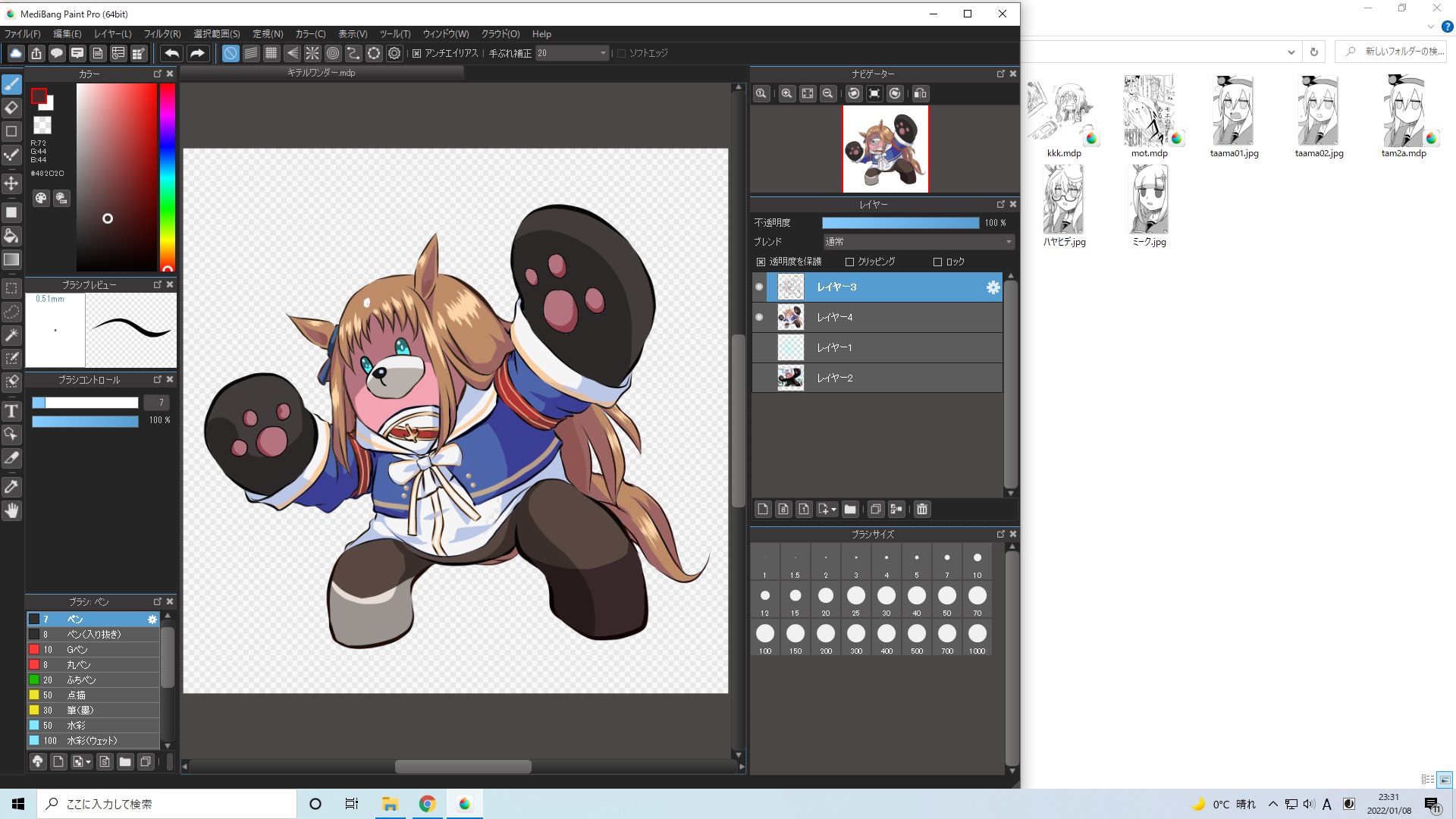Select the Gペン brush
The image size is (1456, 819).
[x=93, y=650]
